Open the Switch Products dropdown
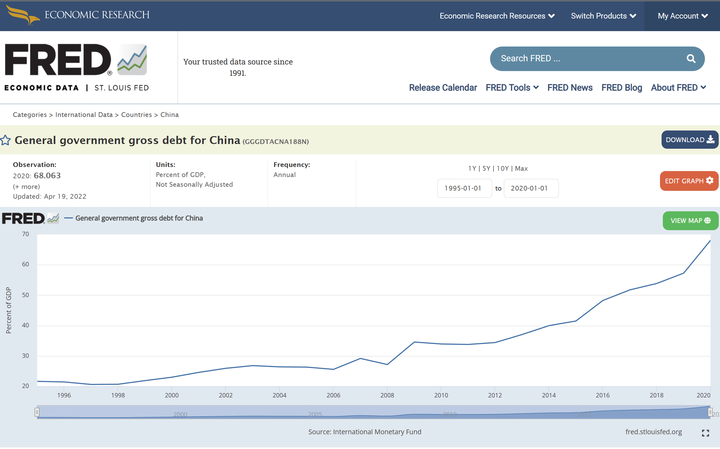The image size is (720, 449). [x=603, y=16]
